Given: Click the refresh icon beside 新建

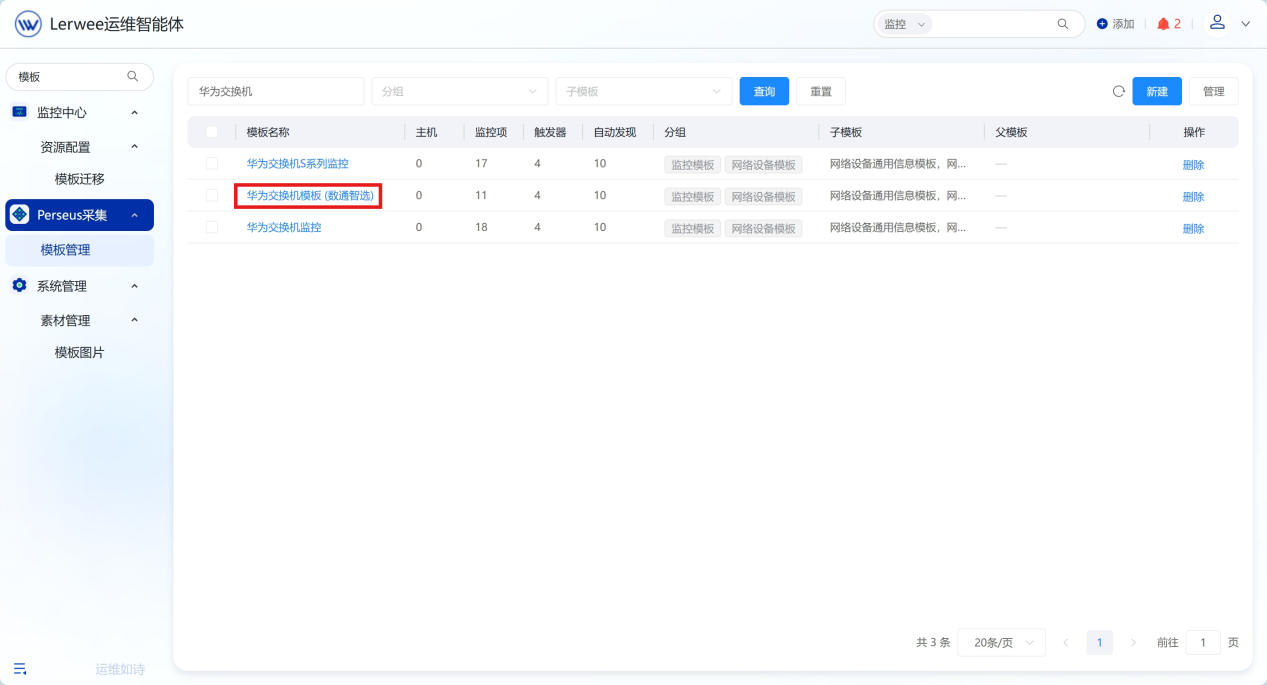Looking at the screenshot, I should point(1119,91).
